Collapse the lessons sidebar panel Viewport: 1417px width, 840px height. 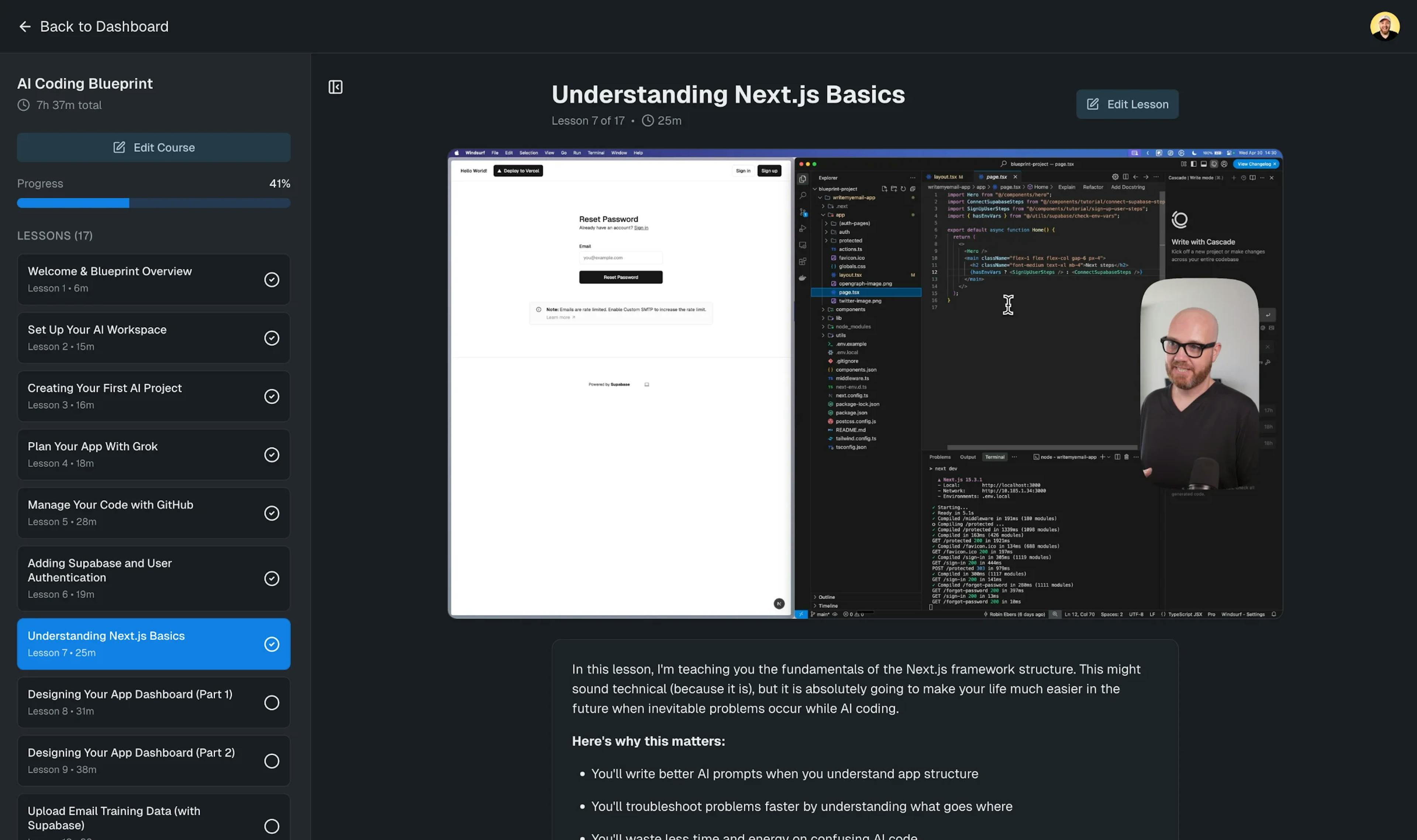click(x=335, y=87)
